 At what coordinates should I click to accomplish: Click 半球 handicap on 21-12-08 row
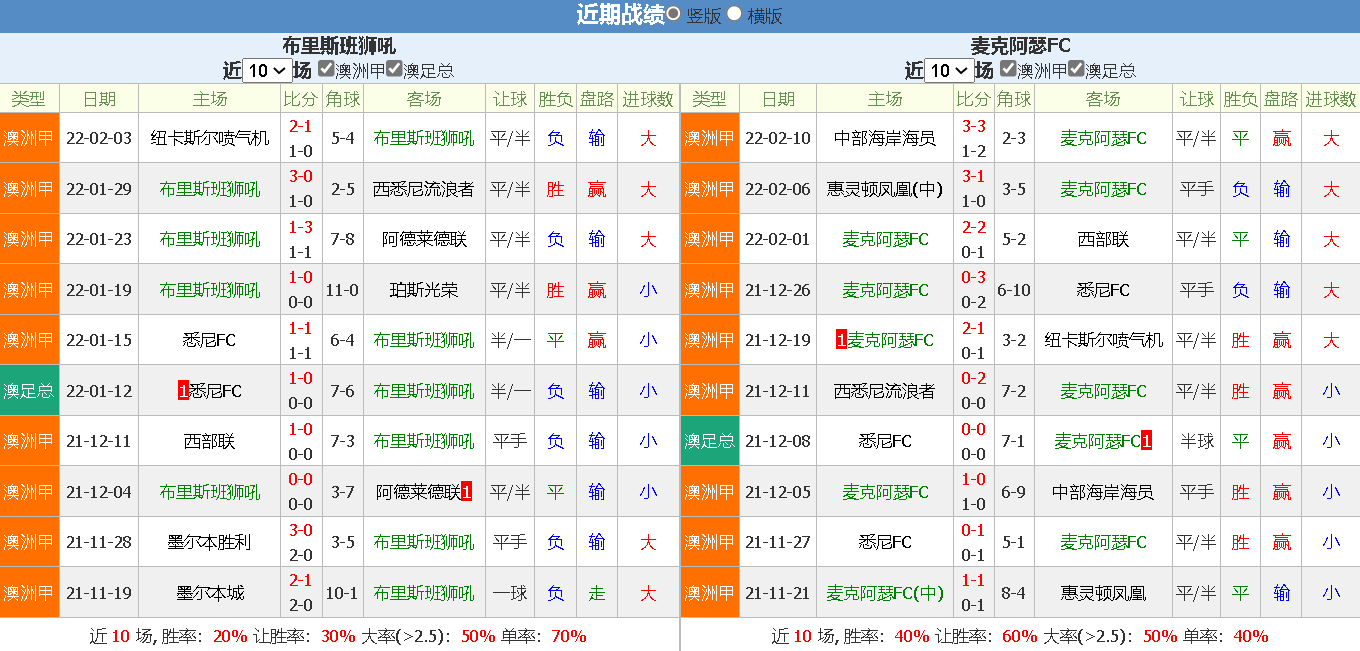tap(1197, 441)
